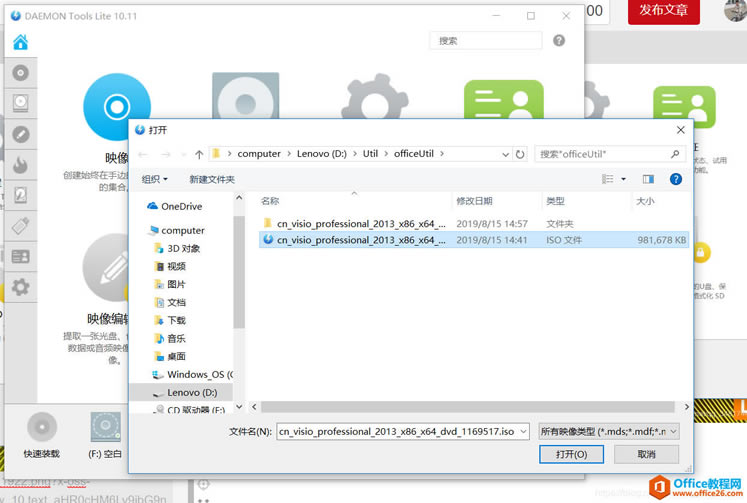Sort by 名称 (Name) column header

(270, 201)
